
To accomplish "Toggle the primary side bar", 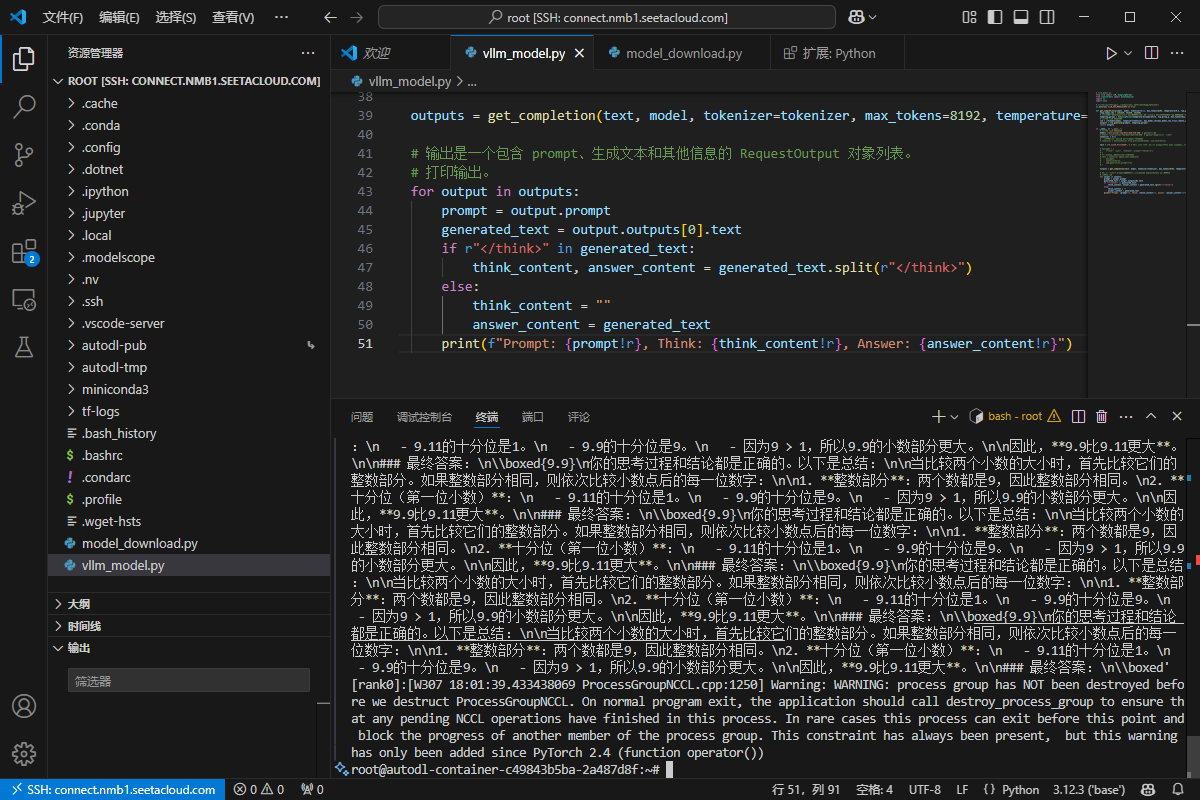I will click(994, 17).
